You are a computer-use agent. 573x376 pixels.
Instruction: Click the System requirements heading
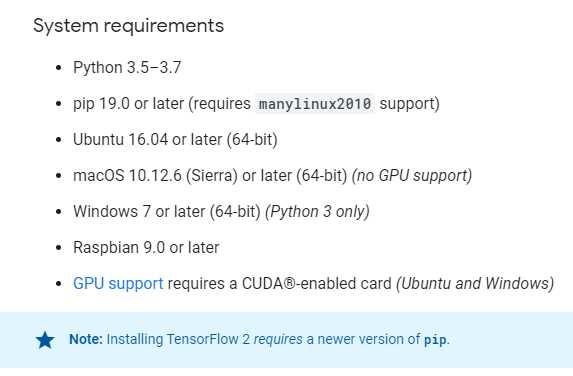[x=129, y=26]
